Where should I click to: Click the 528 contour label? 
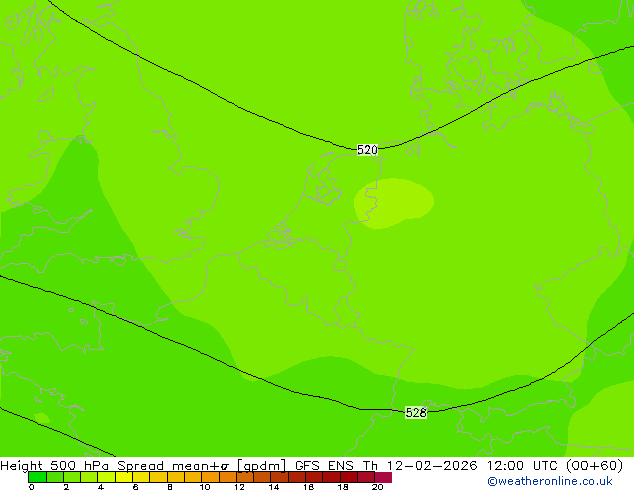click(416, 412)
